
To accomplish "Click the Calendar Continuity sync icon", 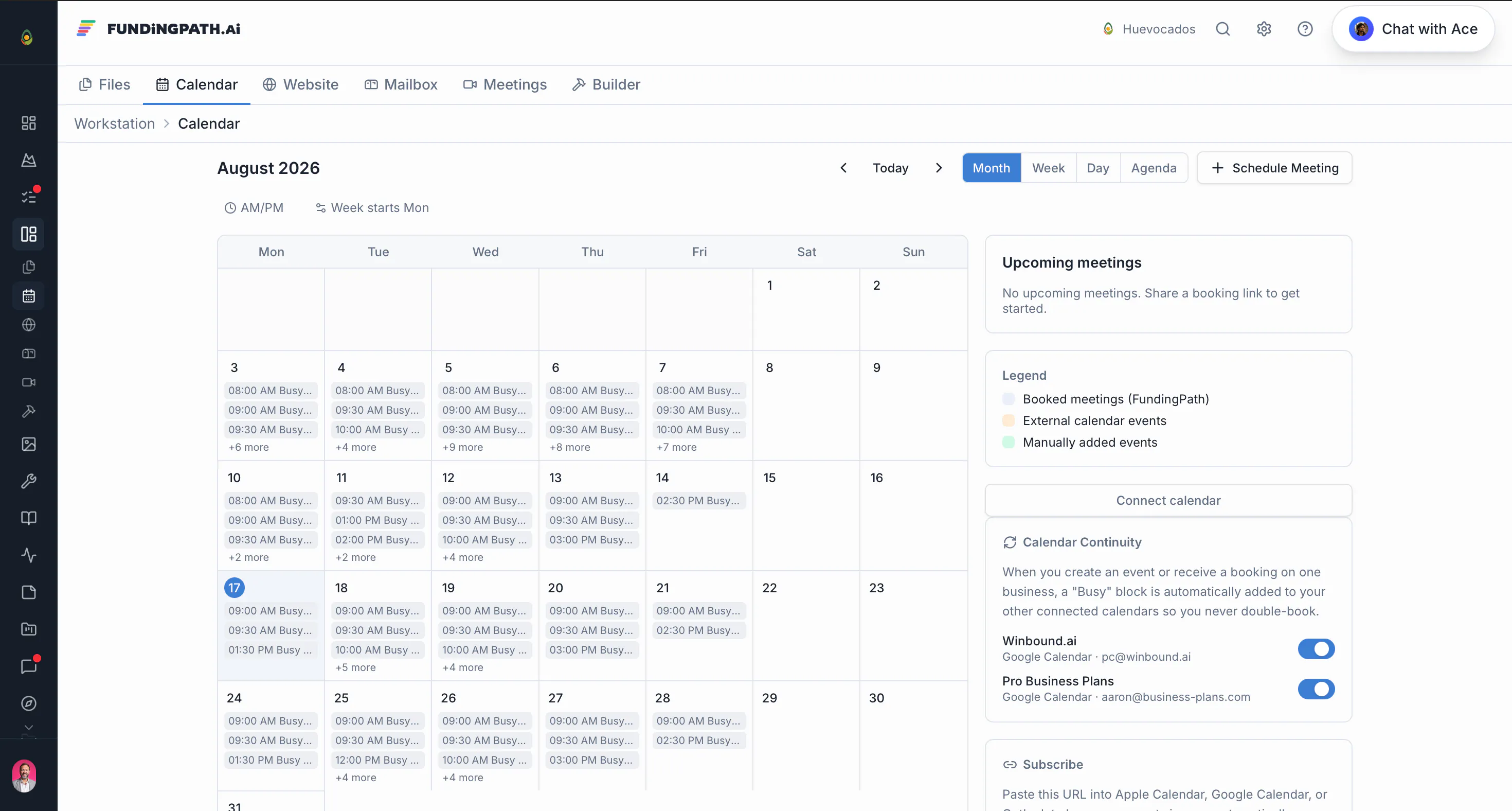I will [x=1010, y=542].
